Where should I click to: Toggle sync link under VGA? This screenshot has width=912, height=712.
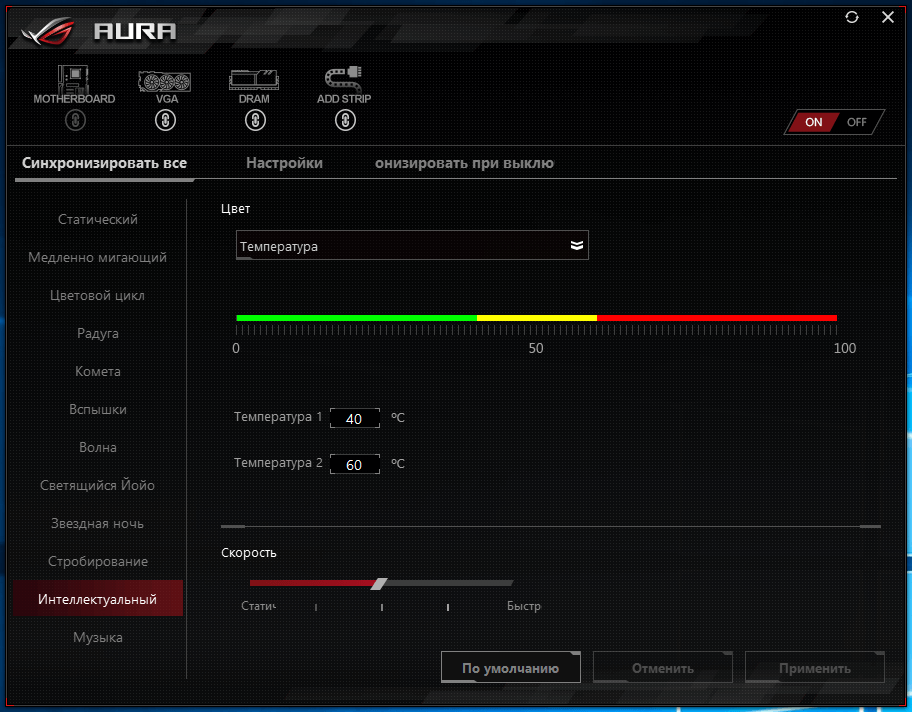[166, 121]
